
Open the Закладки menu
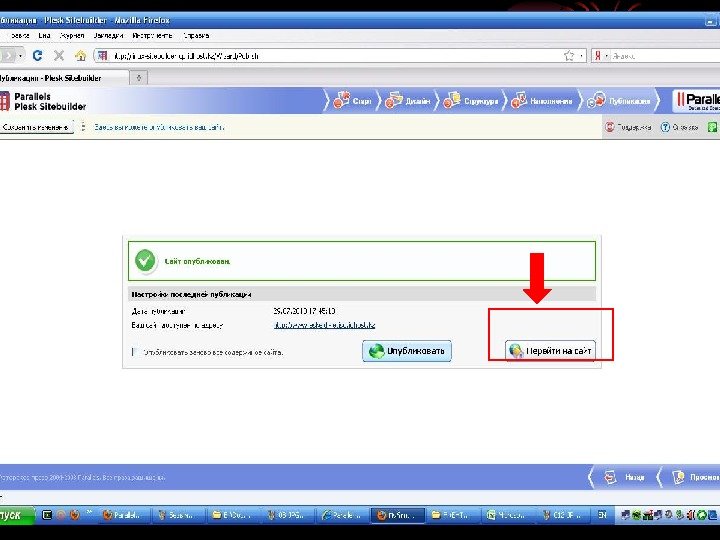click(x=108, y=35)
